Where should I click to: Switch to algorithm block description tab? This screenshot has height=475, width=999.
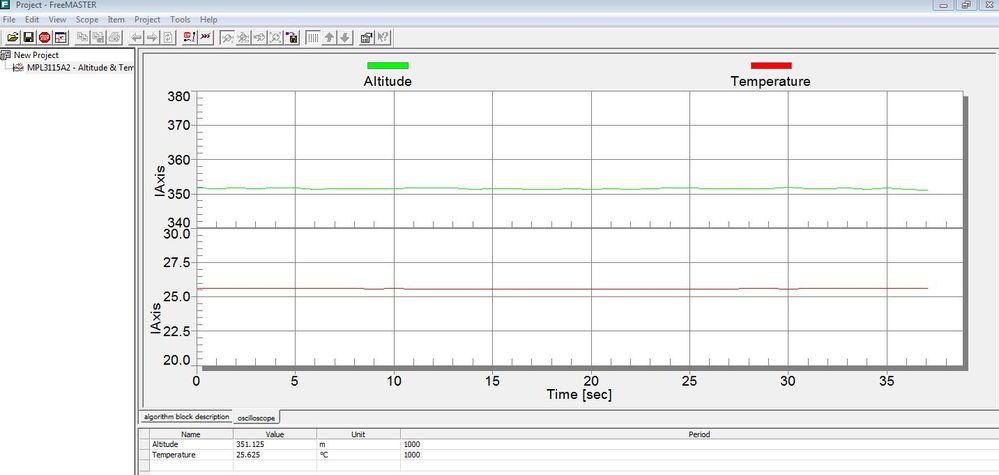point(186,416)
